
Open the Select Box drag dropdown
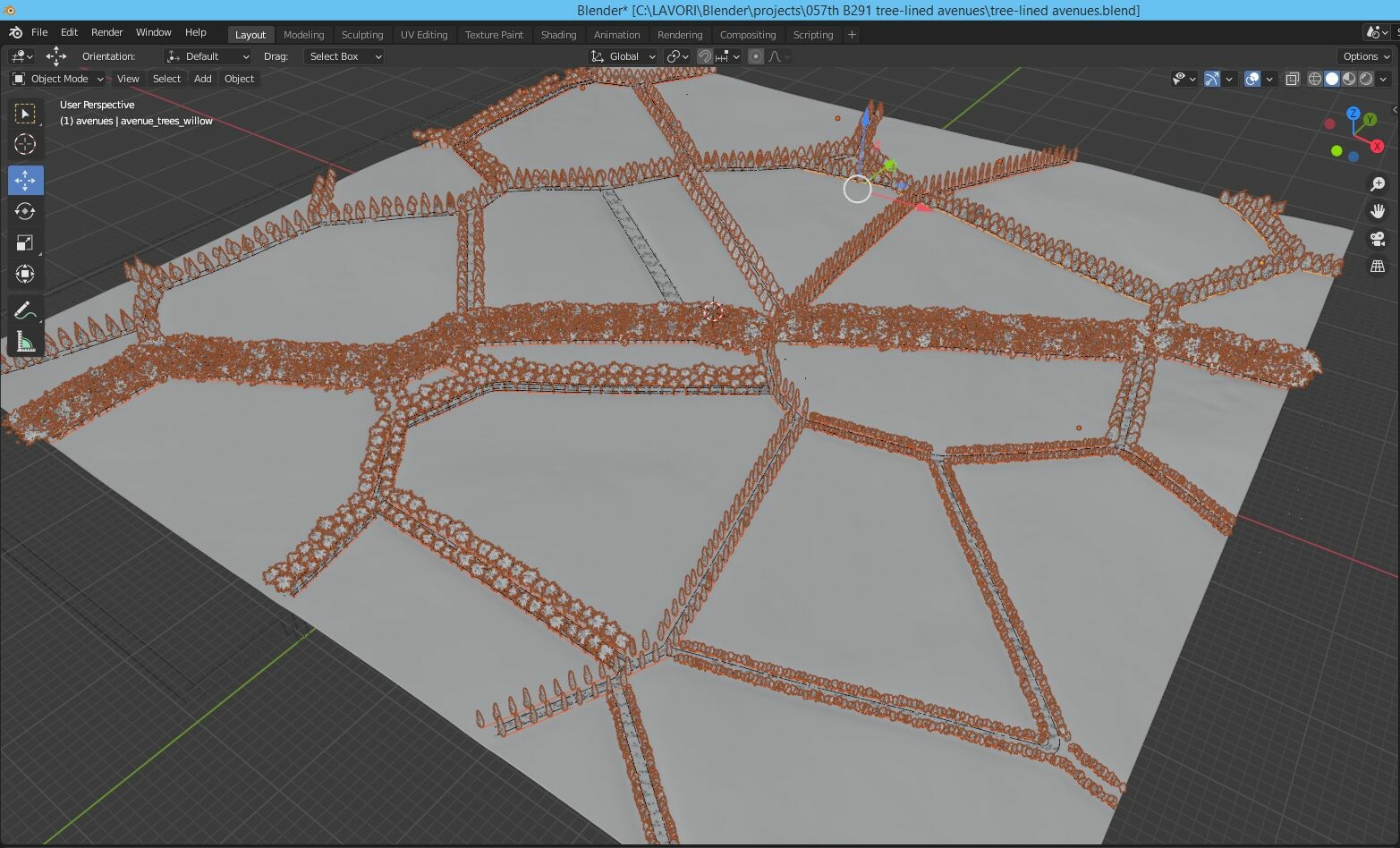pyautogui.click(x=344, y=55)
